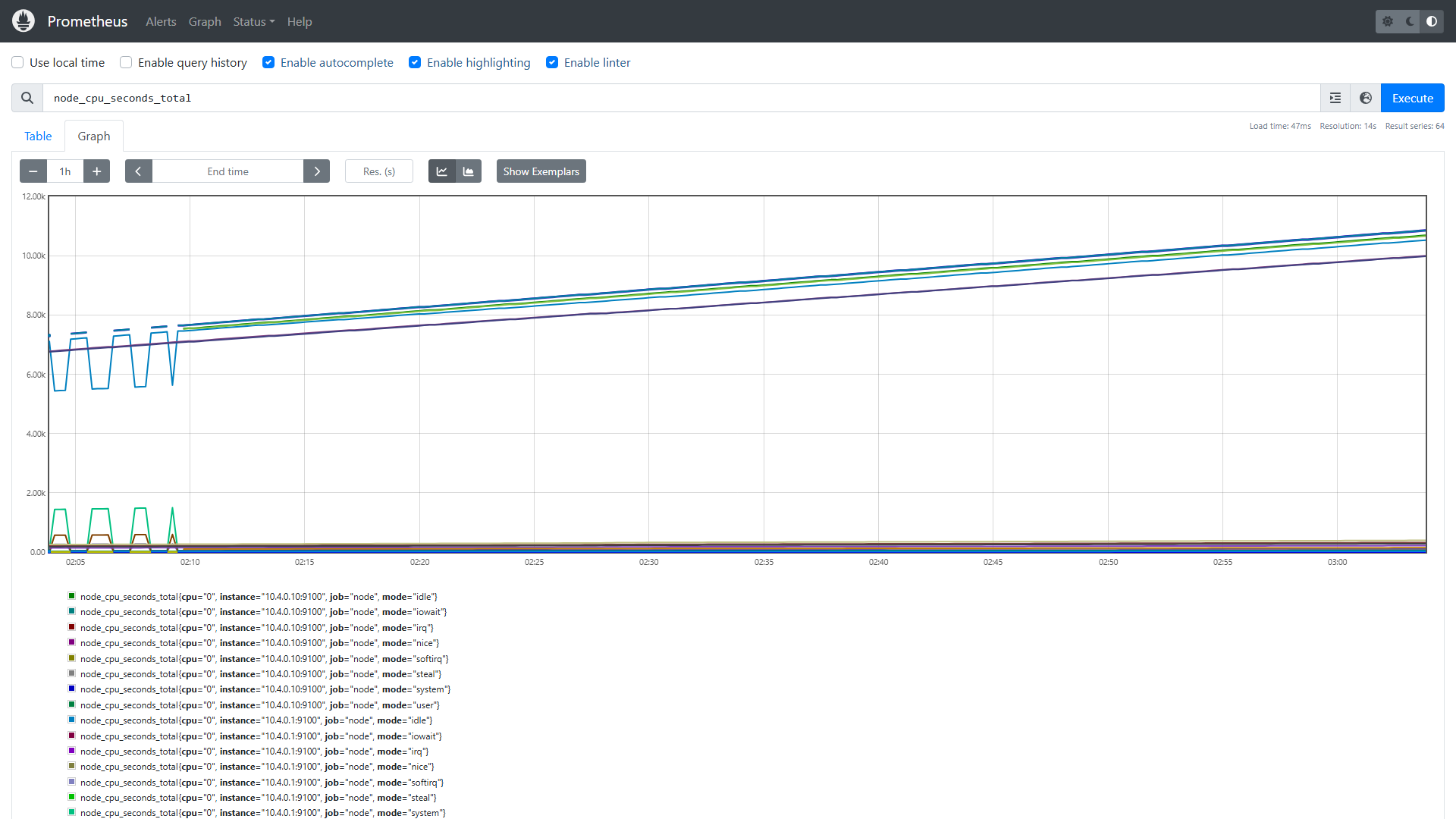1456x819 pixels.
Task: Select the auto contrast theme icon
Action: (1432, 21)
